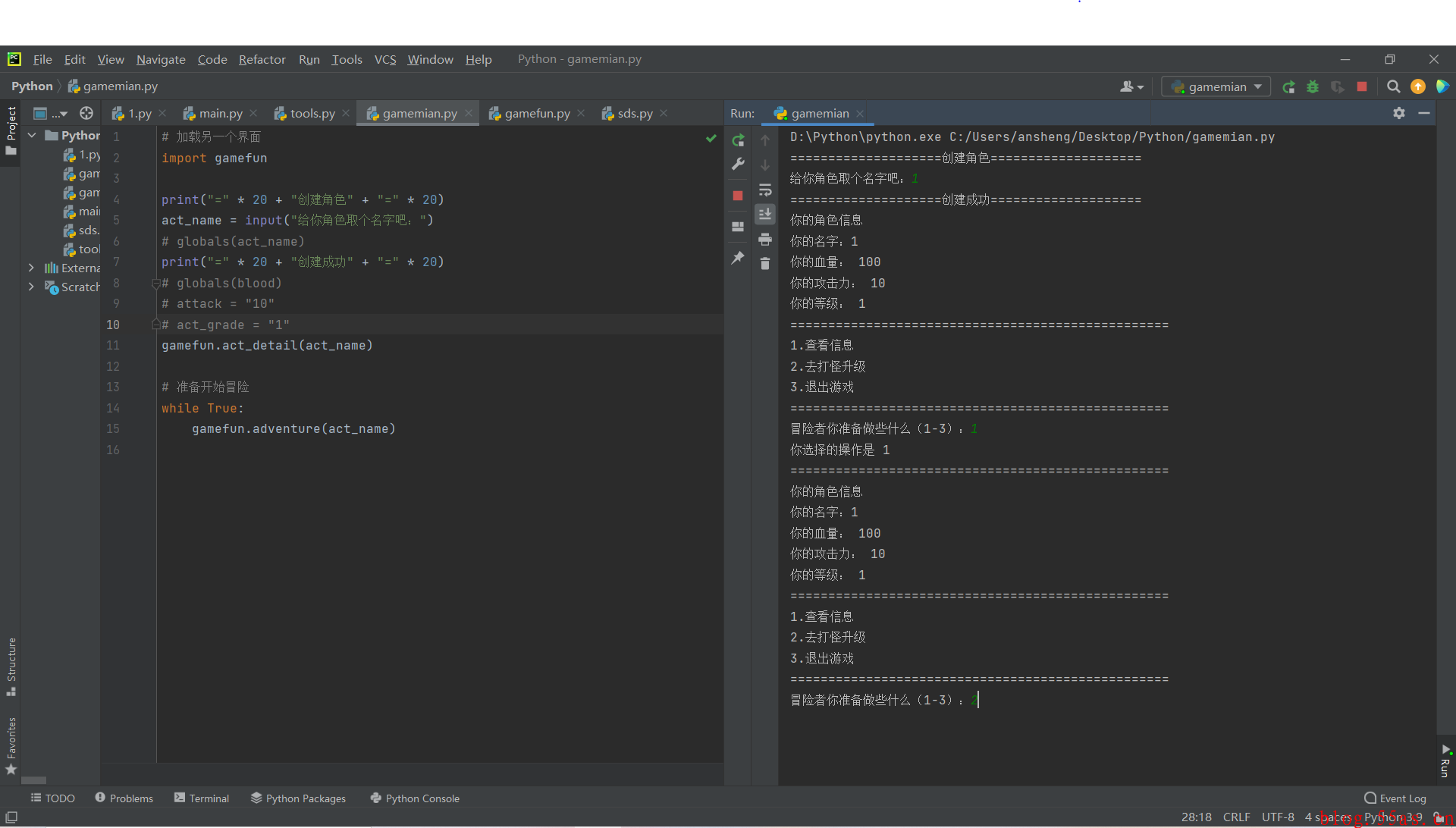Open the Refactor menu
1456x828 pixels.
[x=262, y=59]
